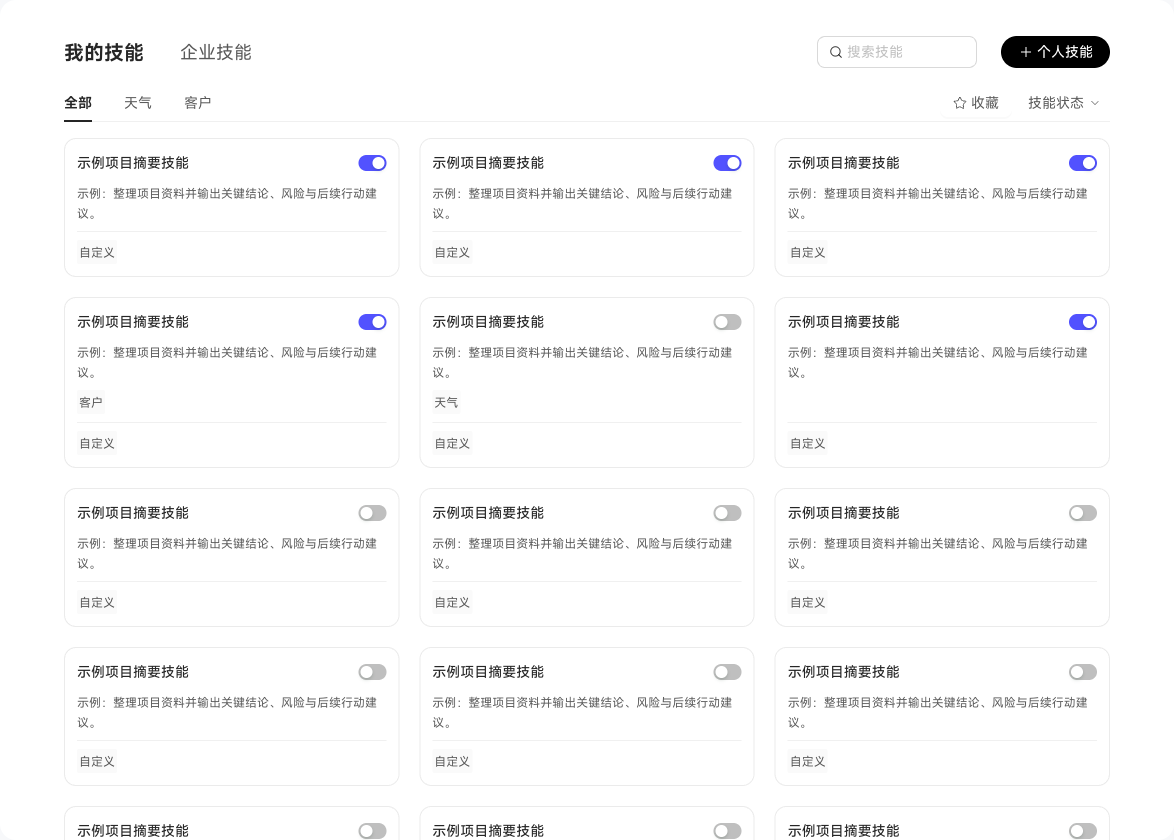Click the star icon beside 收藏
Image resolution: width=1174 pixels, height=840 pixels.
click(x=960, y=103)
